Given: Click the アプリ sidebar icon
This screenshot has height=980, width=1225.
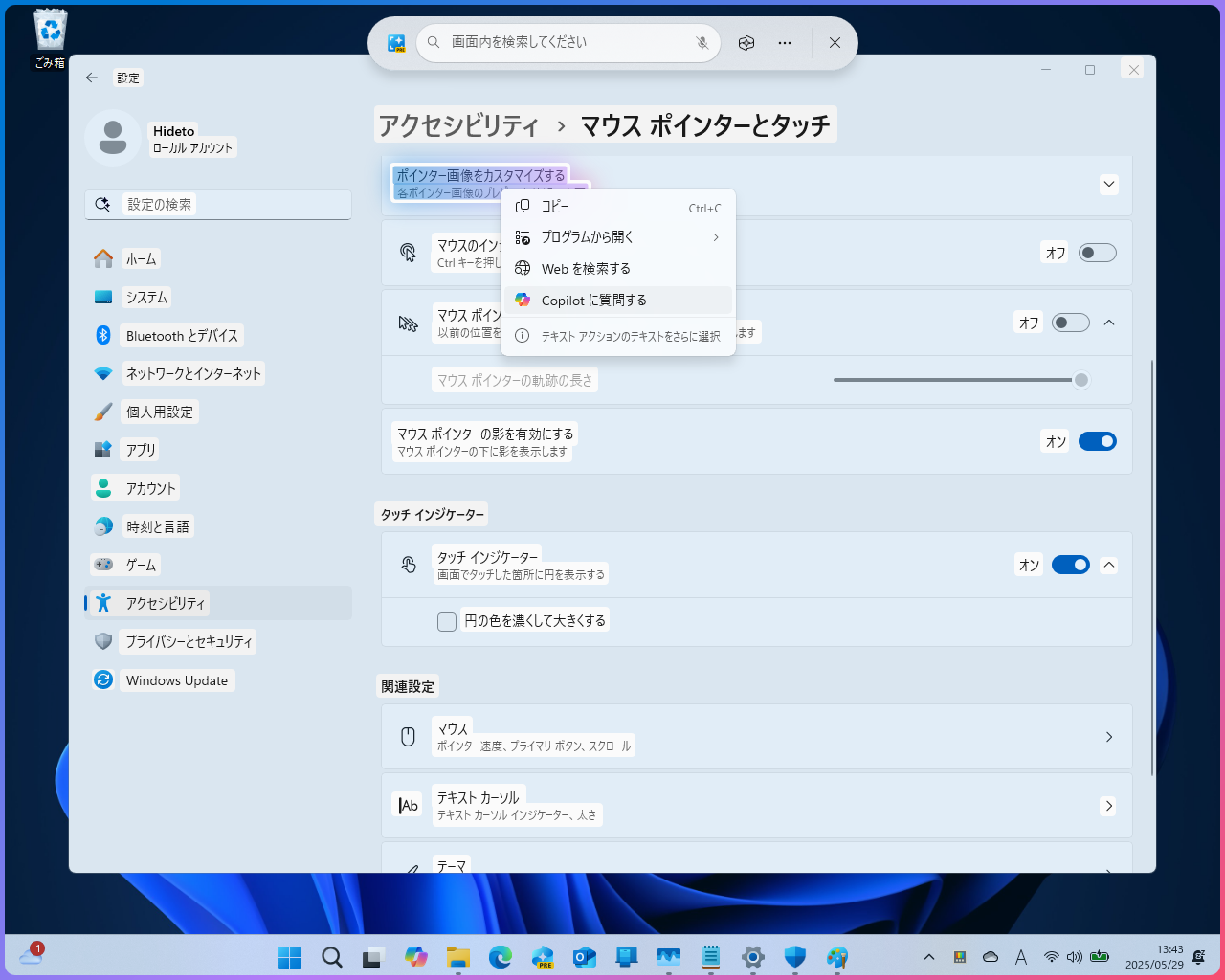Looking at the screenshot, I should tap(103, 450).
